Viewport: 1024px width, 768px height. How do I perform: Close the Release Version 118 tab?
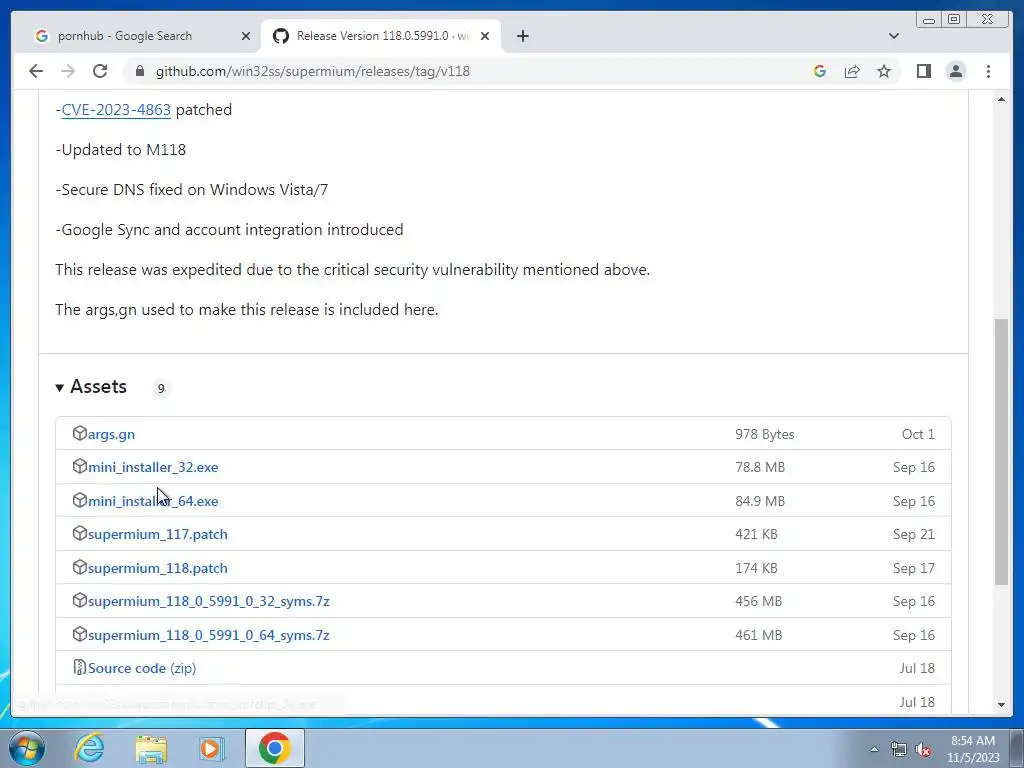coord(485,36)
